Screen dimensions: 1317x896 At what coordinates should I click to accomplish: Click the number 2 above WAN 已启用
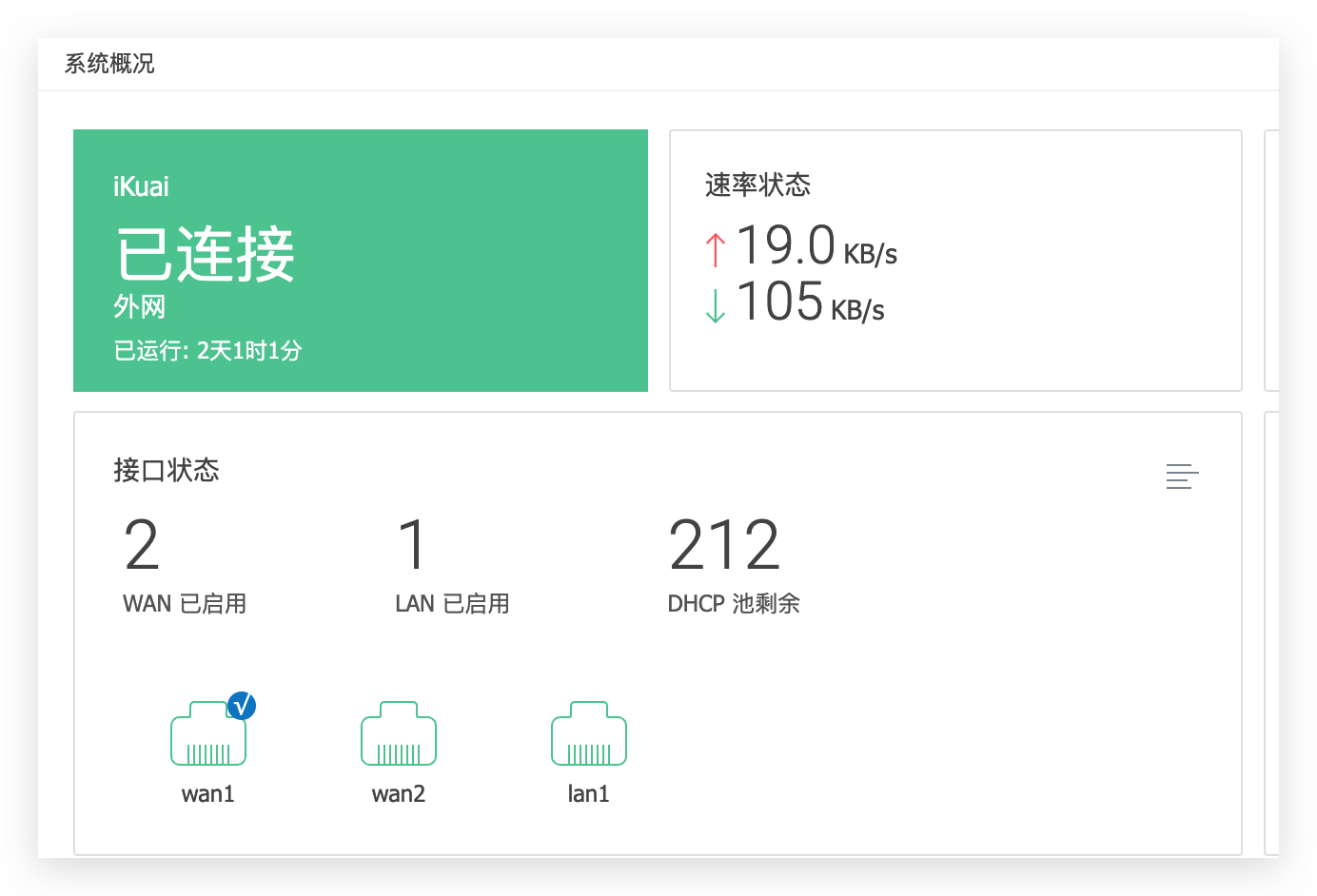(x=142, y=545)
